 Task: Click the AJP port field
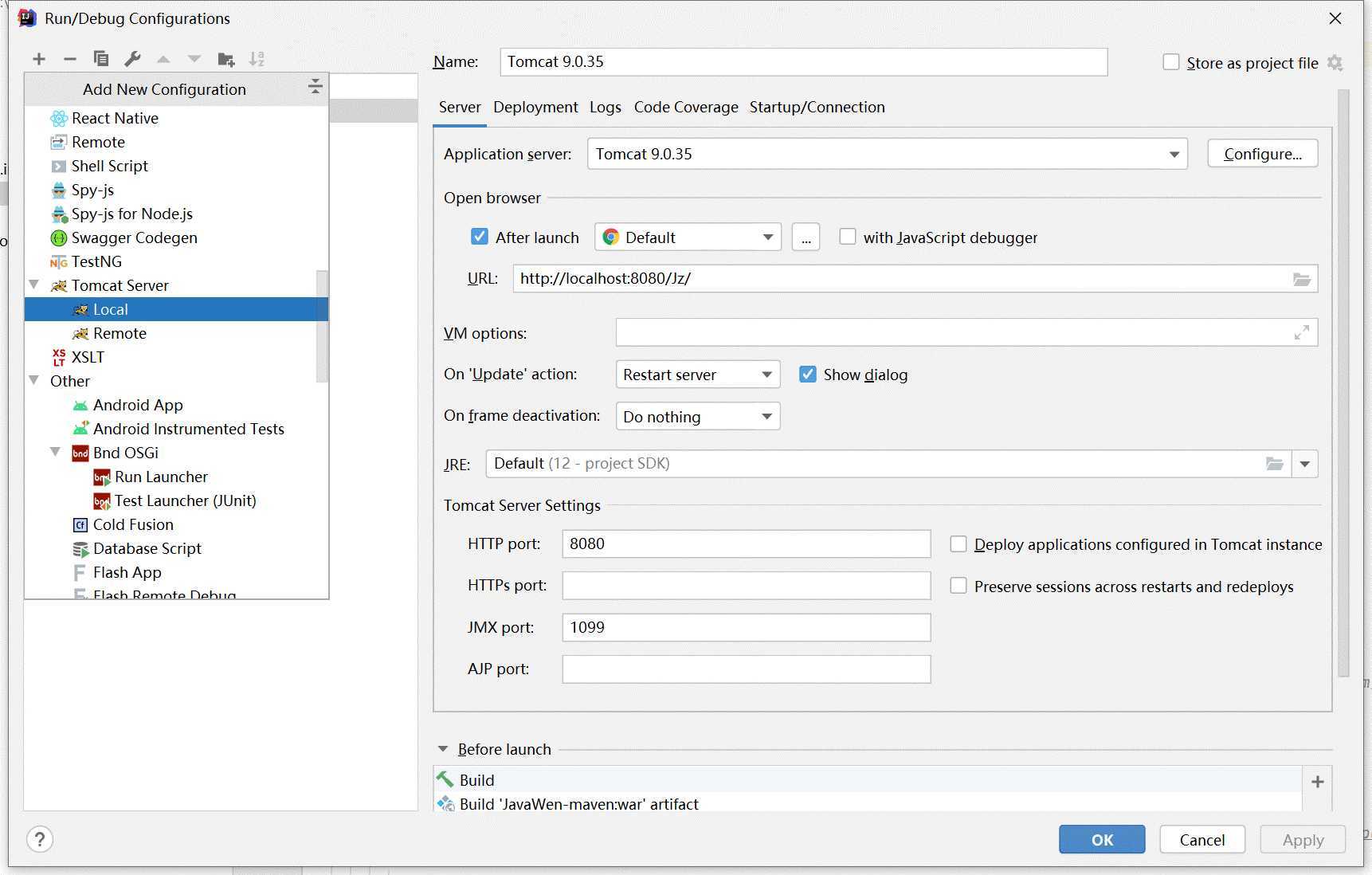(x=747, y=669)
